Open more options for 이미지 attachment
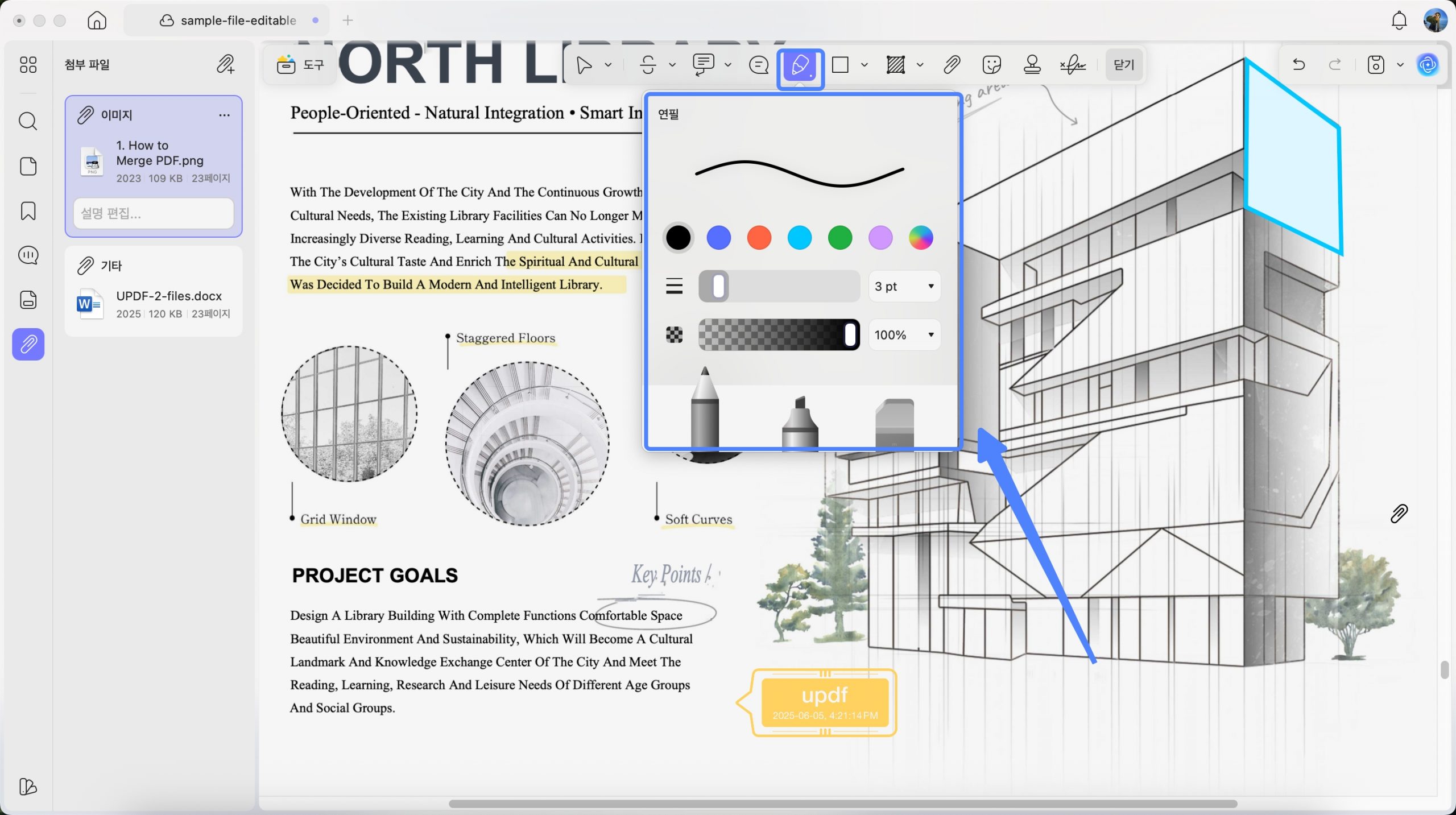The width and height of the screenshot is (1456, 815). pos(225,115)
